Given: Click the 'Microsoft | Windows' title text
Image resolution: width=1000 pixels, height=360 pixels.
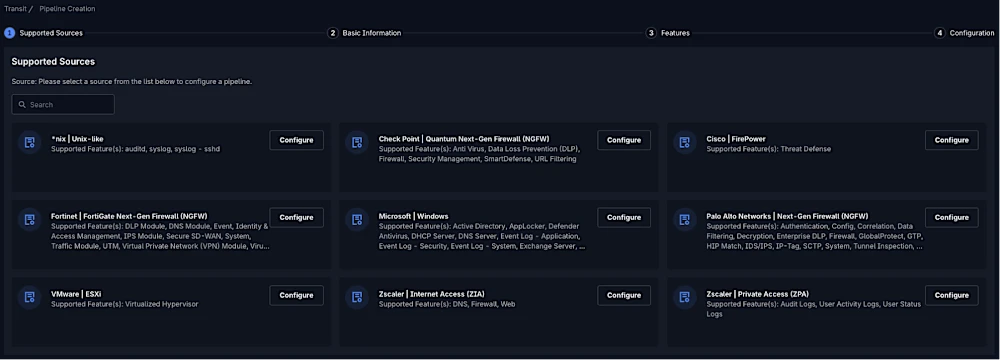Looking at the screenshot, I should point(413,216).
